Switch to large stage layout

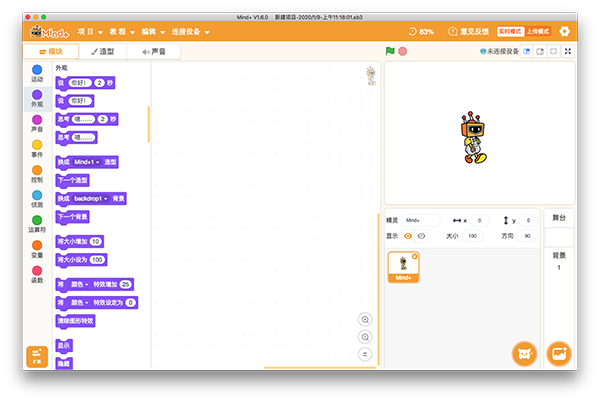[x=540, y=51]
